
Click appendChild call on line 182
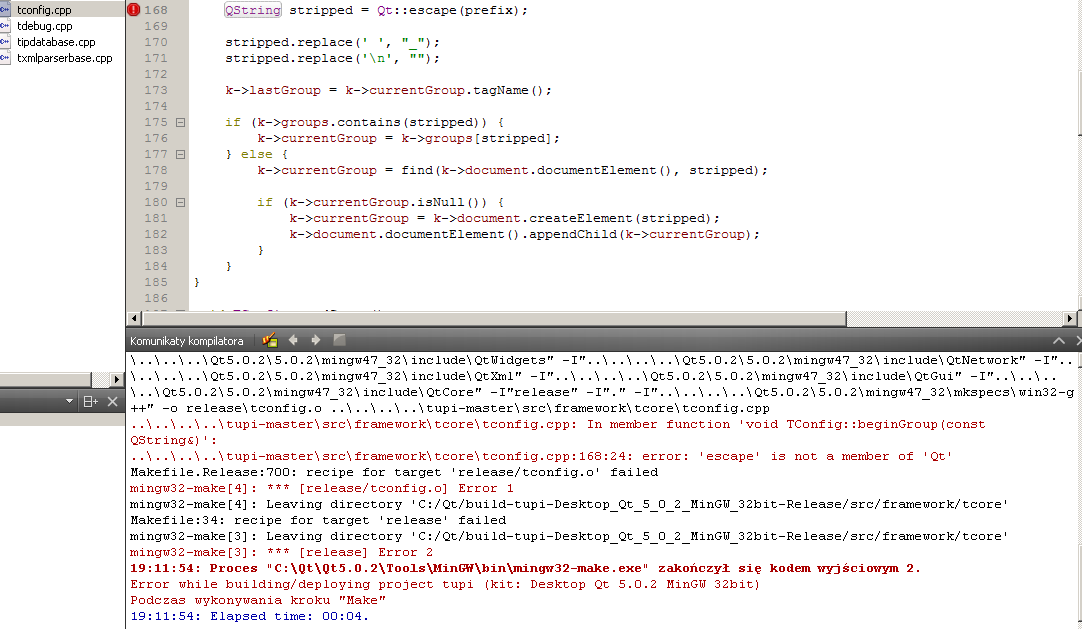[640, 234]
